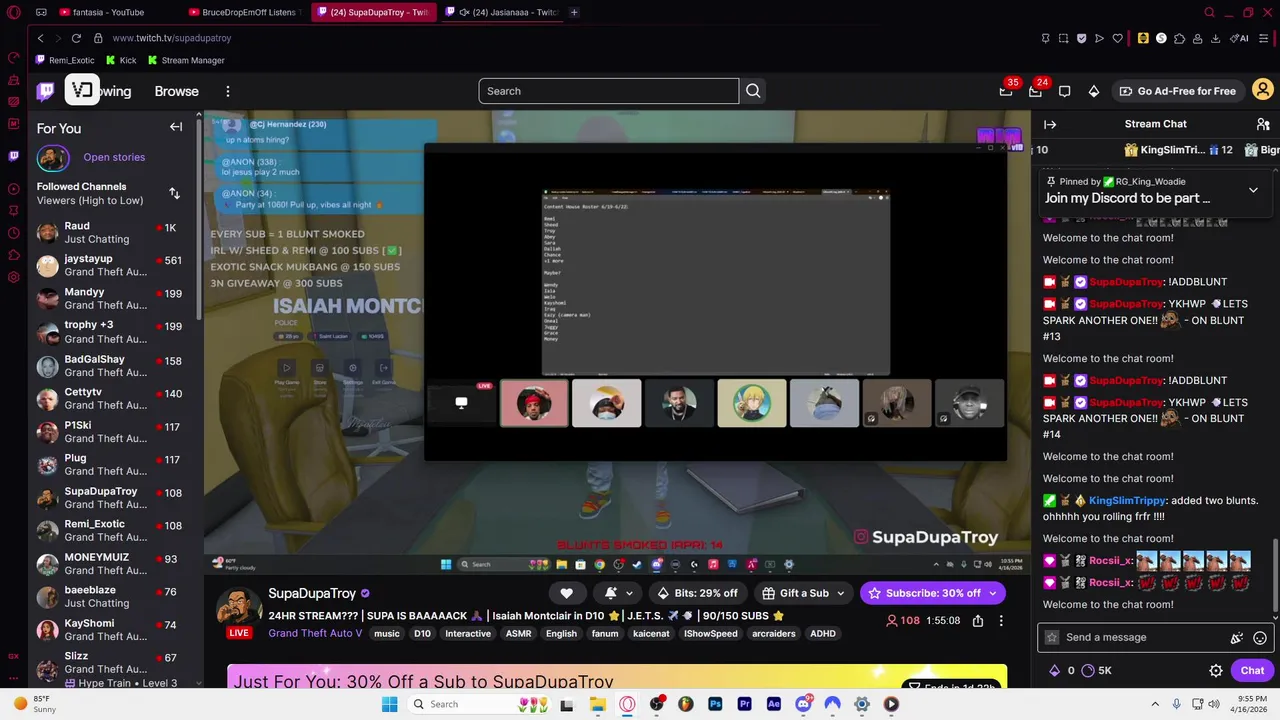Open the emote picker smiley

click(1260, 638)
